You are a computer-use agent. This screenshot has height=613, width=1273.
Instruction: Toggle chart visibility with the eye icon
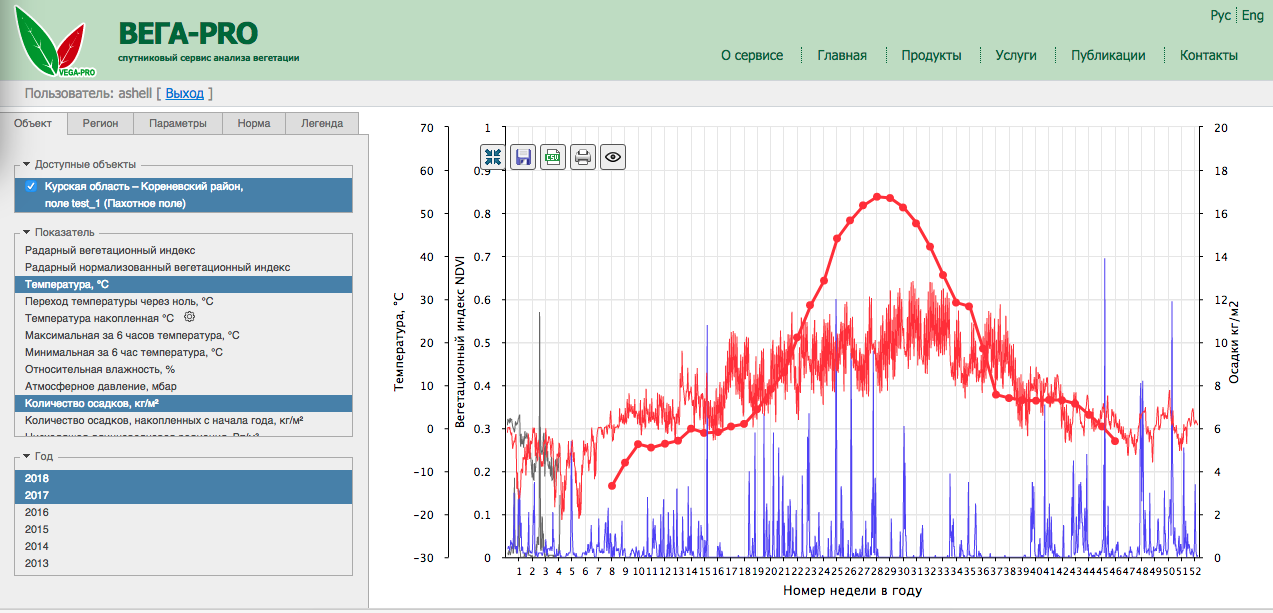(x=613, y=156)
